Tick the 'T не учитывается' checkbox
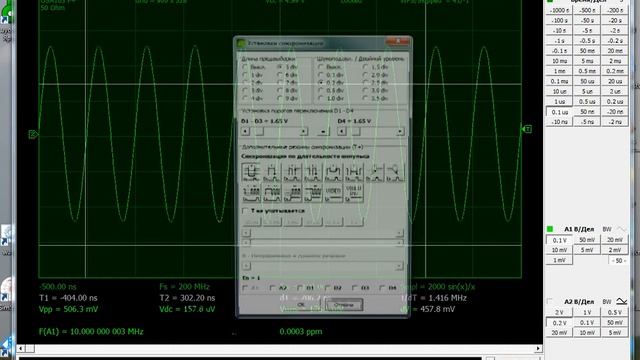Image resolution: width=640 pixels, height=360 pixels. pos(245,211)
